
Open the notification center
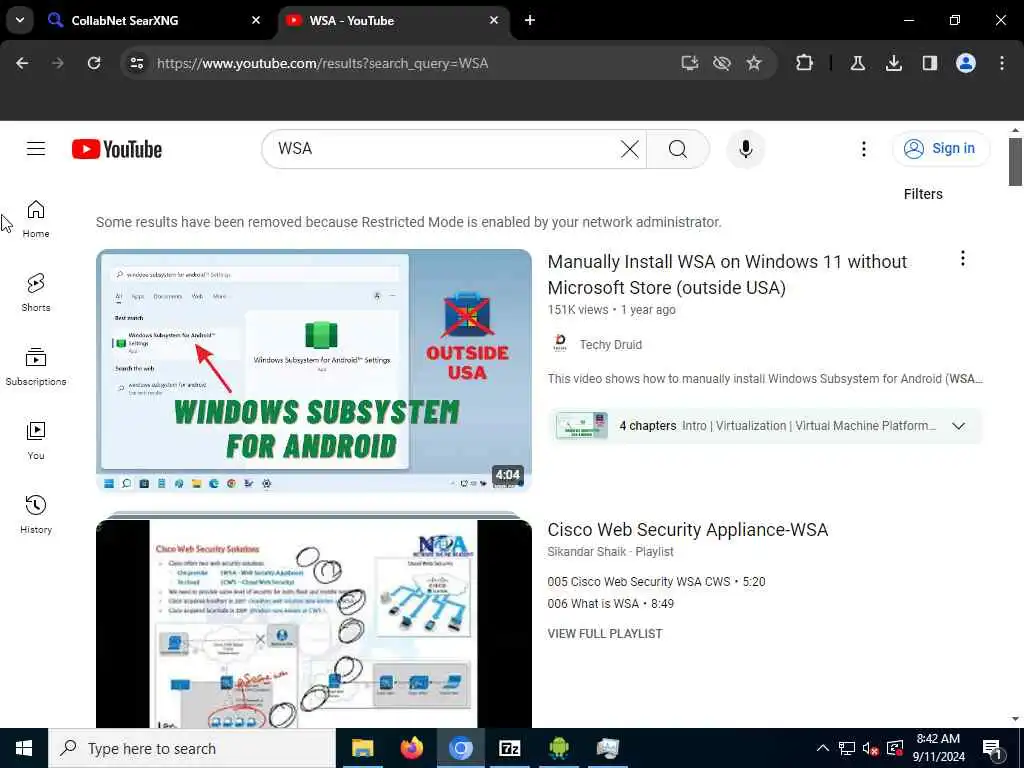click(992, 749)
